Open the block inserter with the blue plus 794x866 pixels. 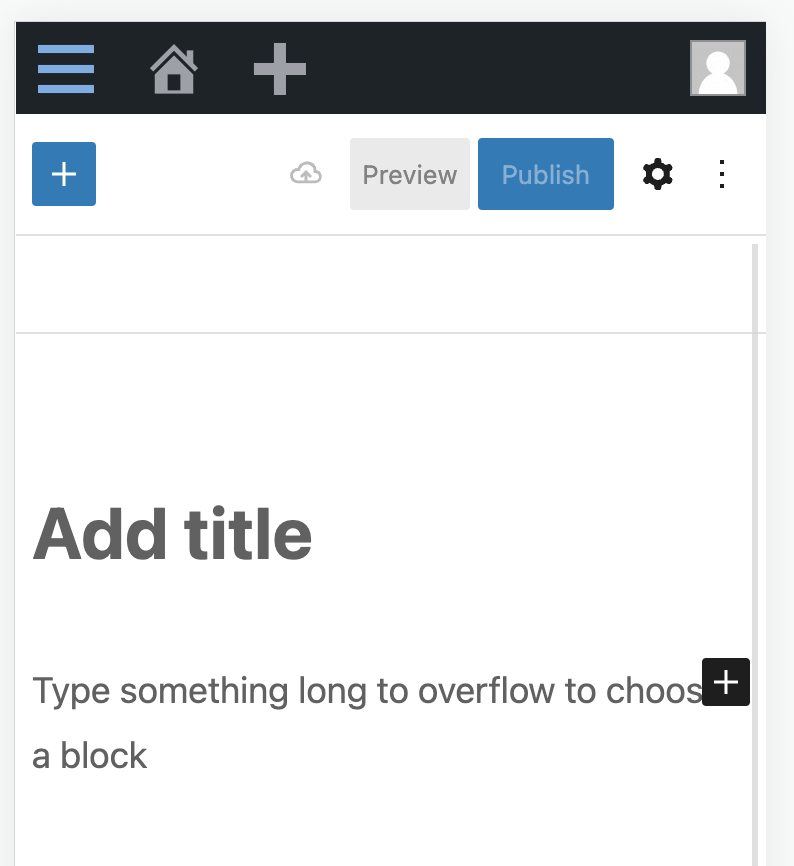tap(63, 174)
